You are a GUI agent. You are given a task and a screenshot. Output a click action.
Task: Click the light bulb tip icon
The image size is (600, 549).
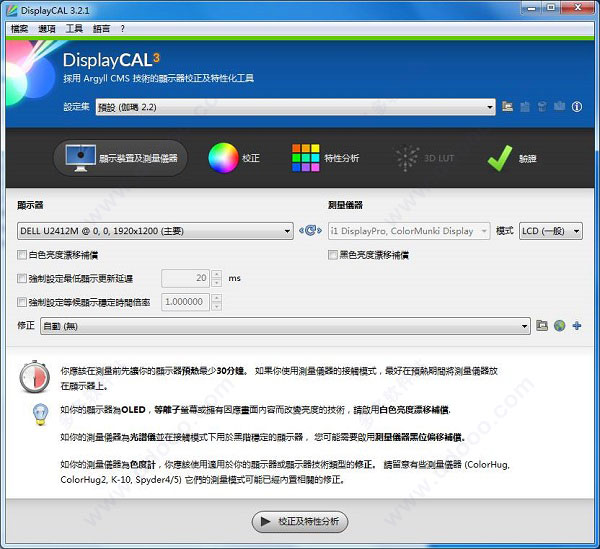tap(41, 414)
